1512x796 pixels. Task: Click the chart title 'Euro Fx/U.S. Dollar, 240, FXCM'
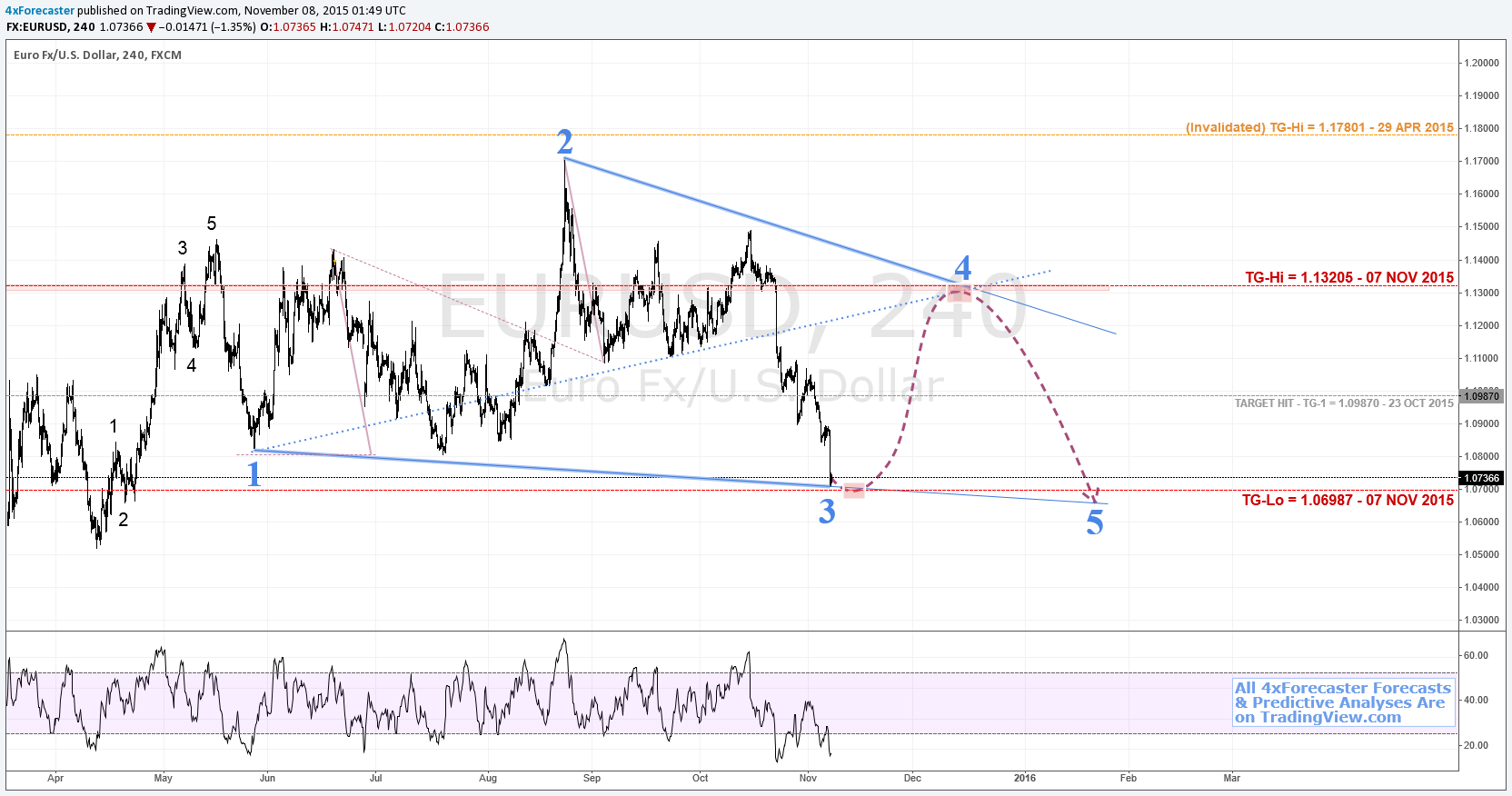(x=97, y=55)
